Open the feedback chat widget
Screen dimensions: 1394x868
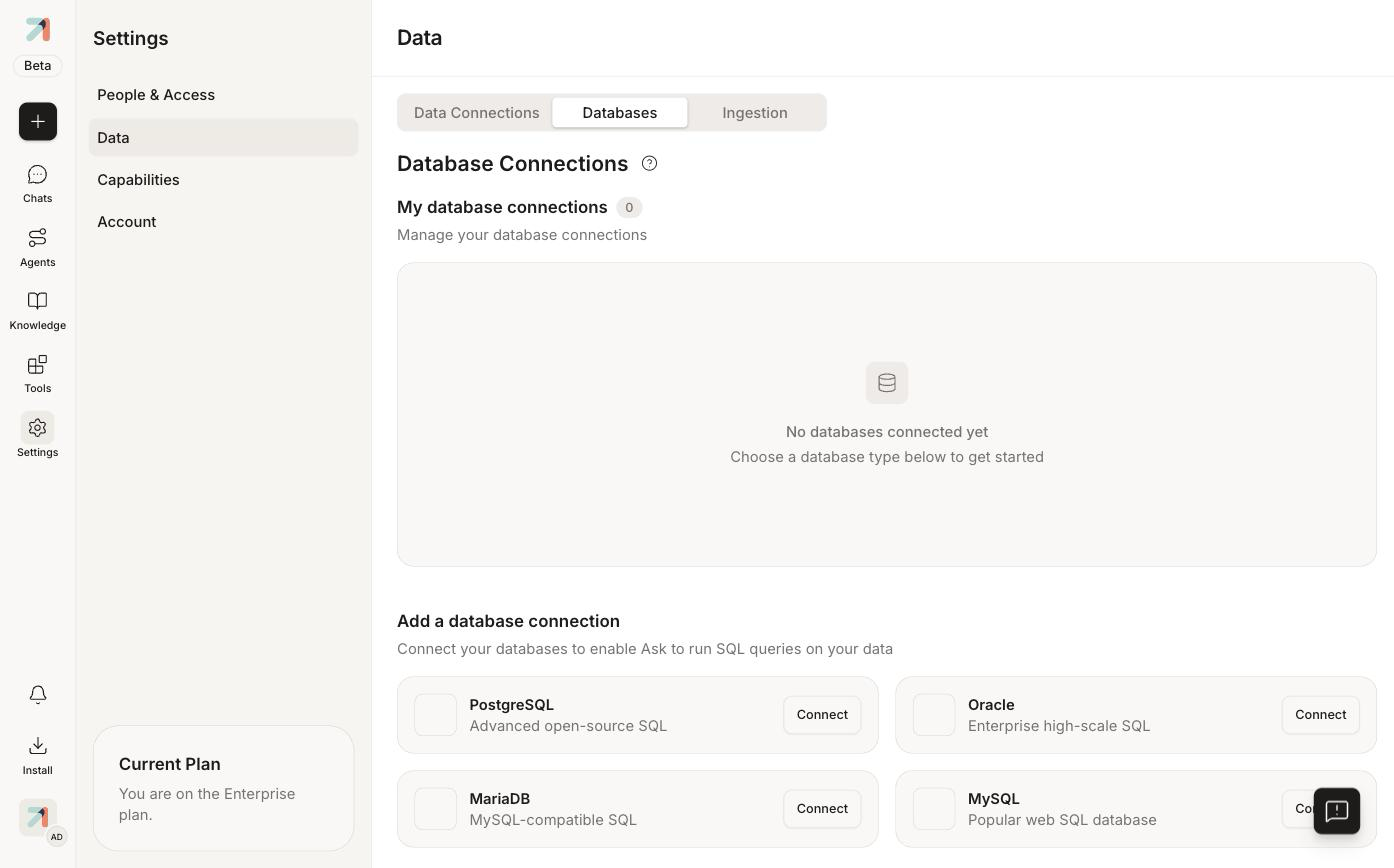[x=1337, y=810]
